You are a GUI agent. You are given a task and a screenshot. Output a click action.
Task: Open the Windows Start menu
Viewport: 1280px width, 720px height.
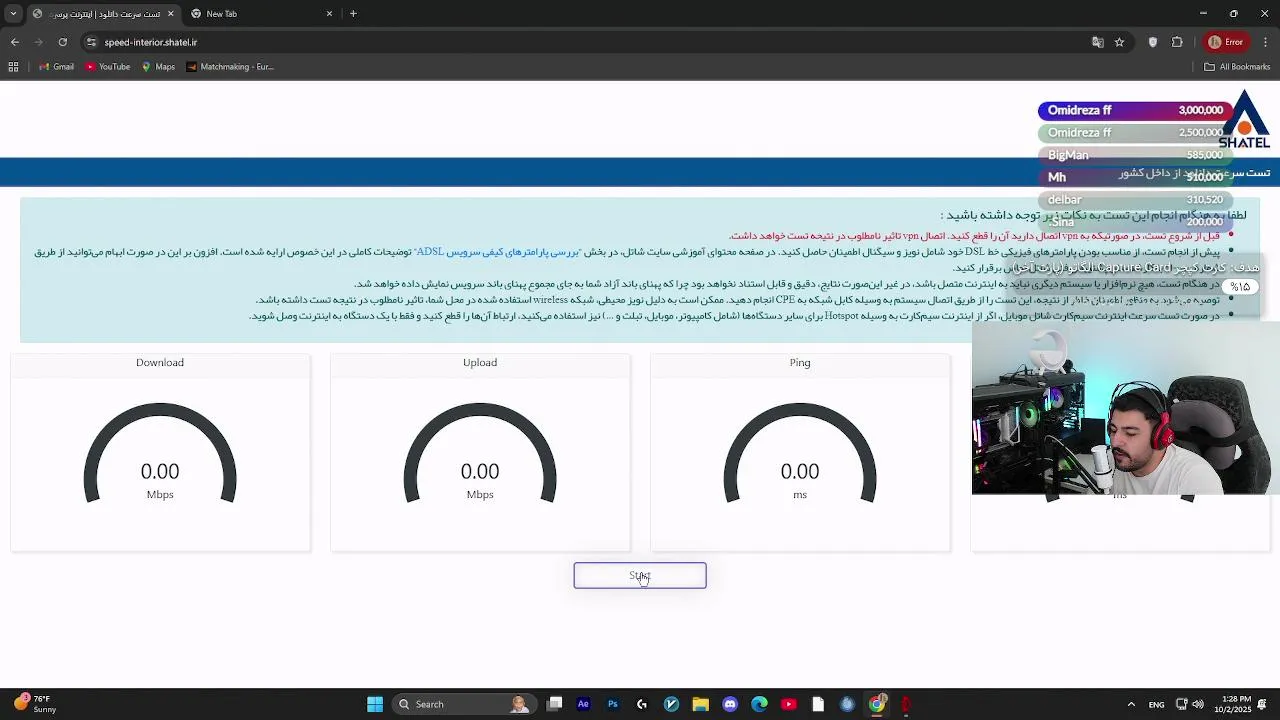pos(375,704)
